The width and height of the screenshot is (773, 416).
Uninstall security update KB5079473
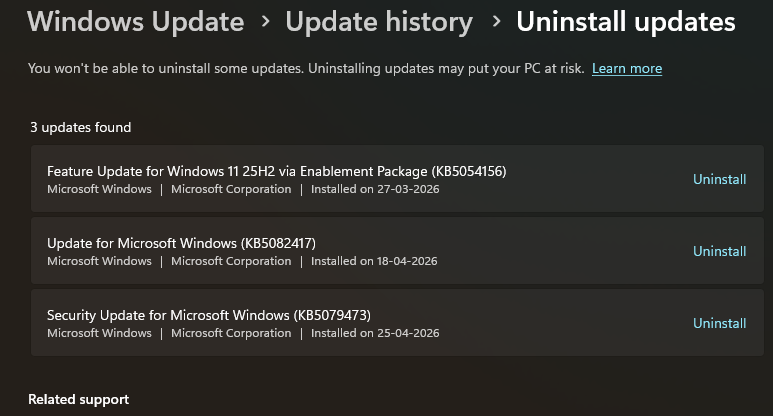click(x=719, y=324)
